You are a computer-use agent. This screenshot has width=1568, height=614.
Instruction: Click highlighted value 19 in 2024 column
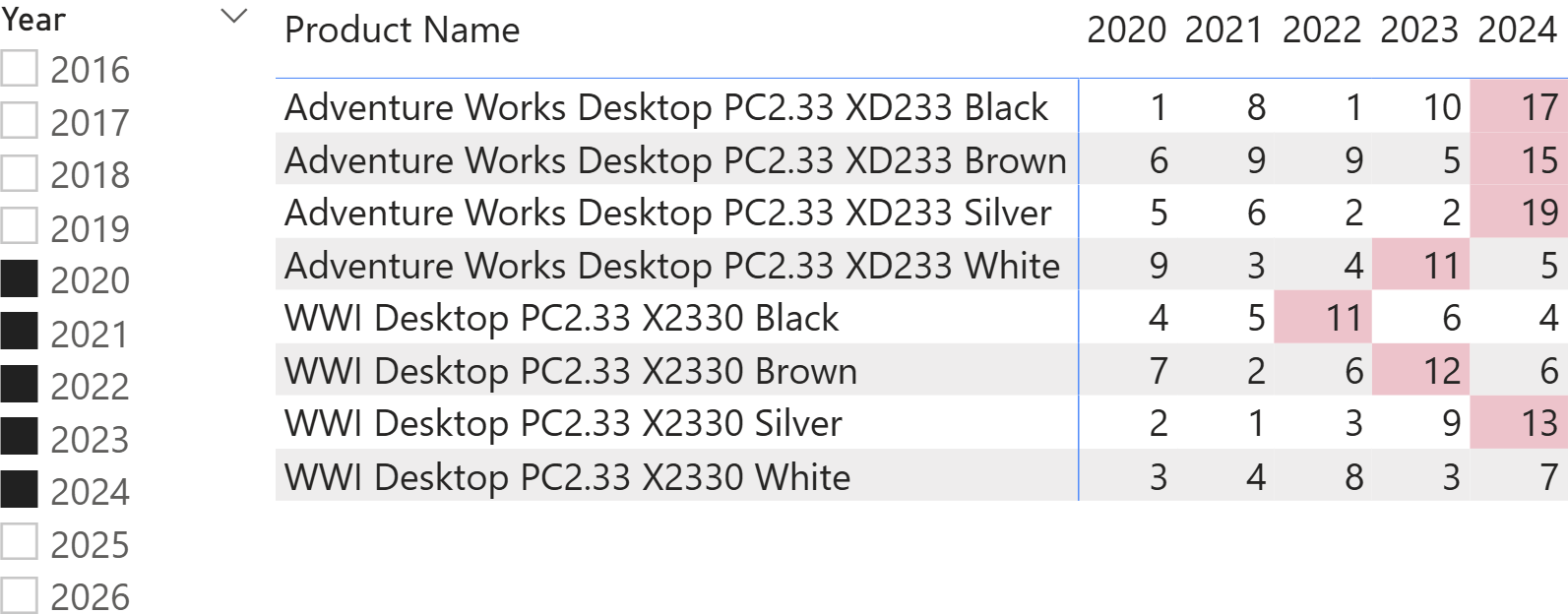click(1538, 213)
